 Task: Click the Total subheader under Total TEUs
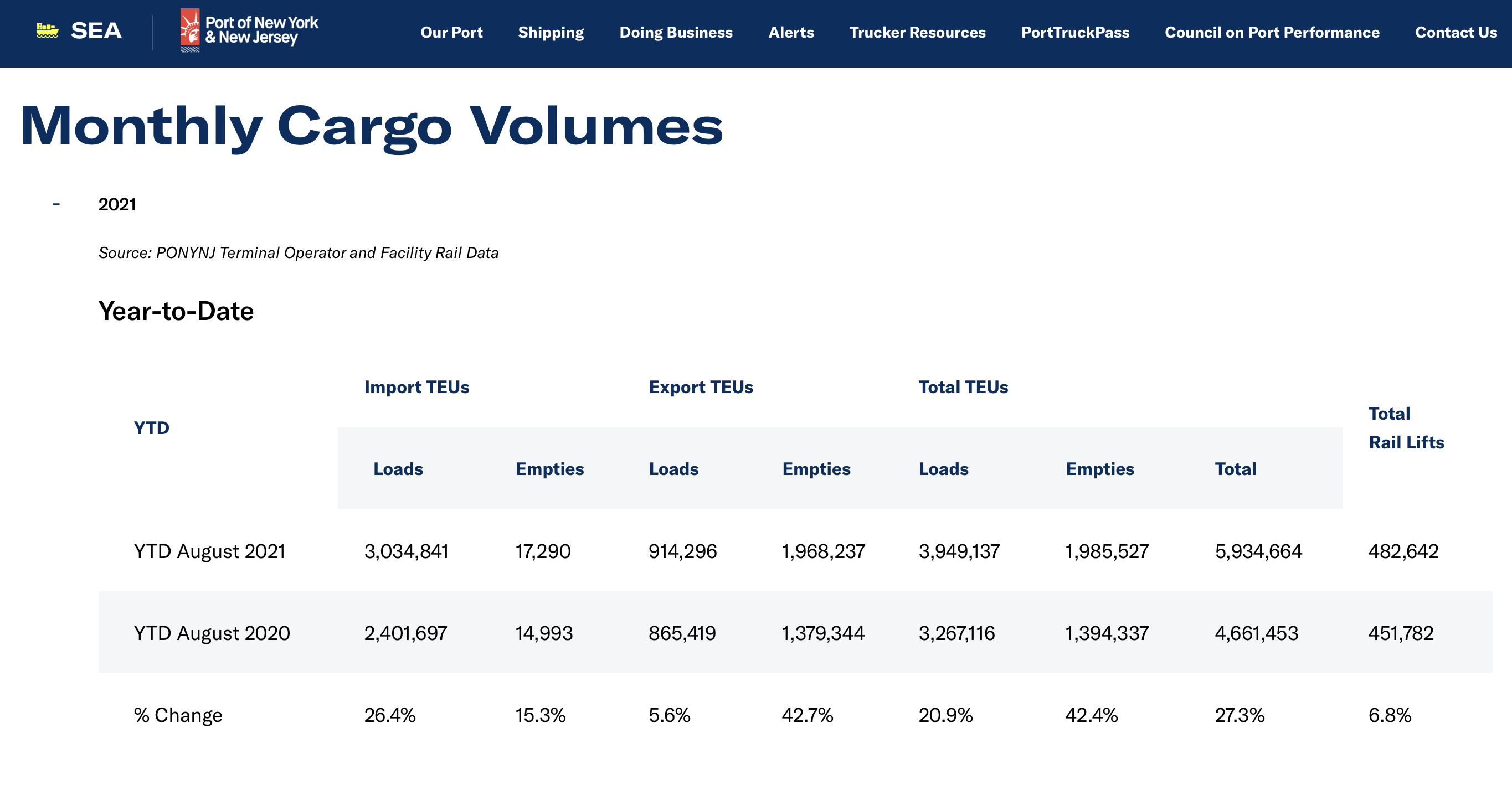click(1236, 469)
